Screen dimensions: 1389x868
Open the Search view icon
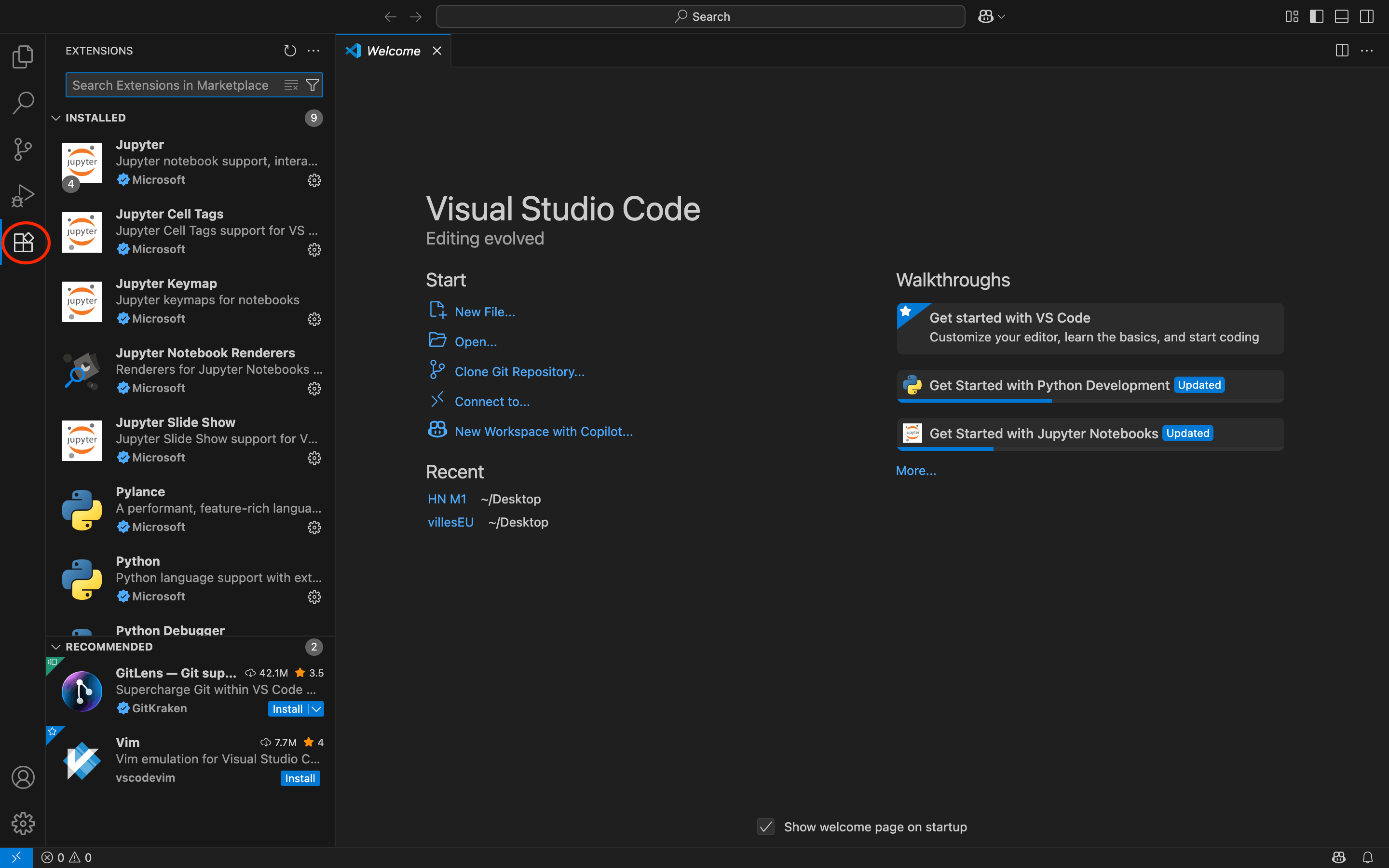tap(23, 102)
